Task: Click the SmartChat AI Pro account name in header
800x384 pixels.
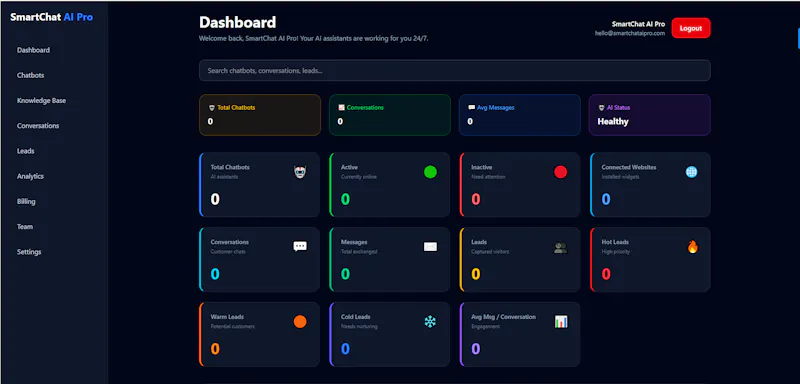Action: coord(638,24)
